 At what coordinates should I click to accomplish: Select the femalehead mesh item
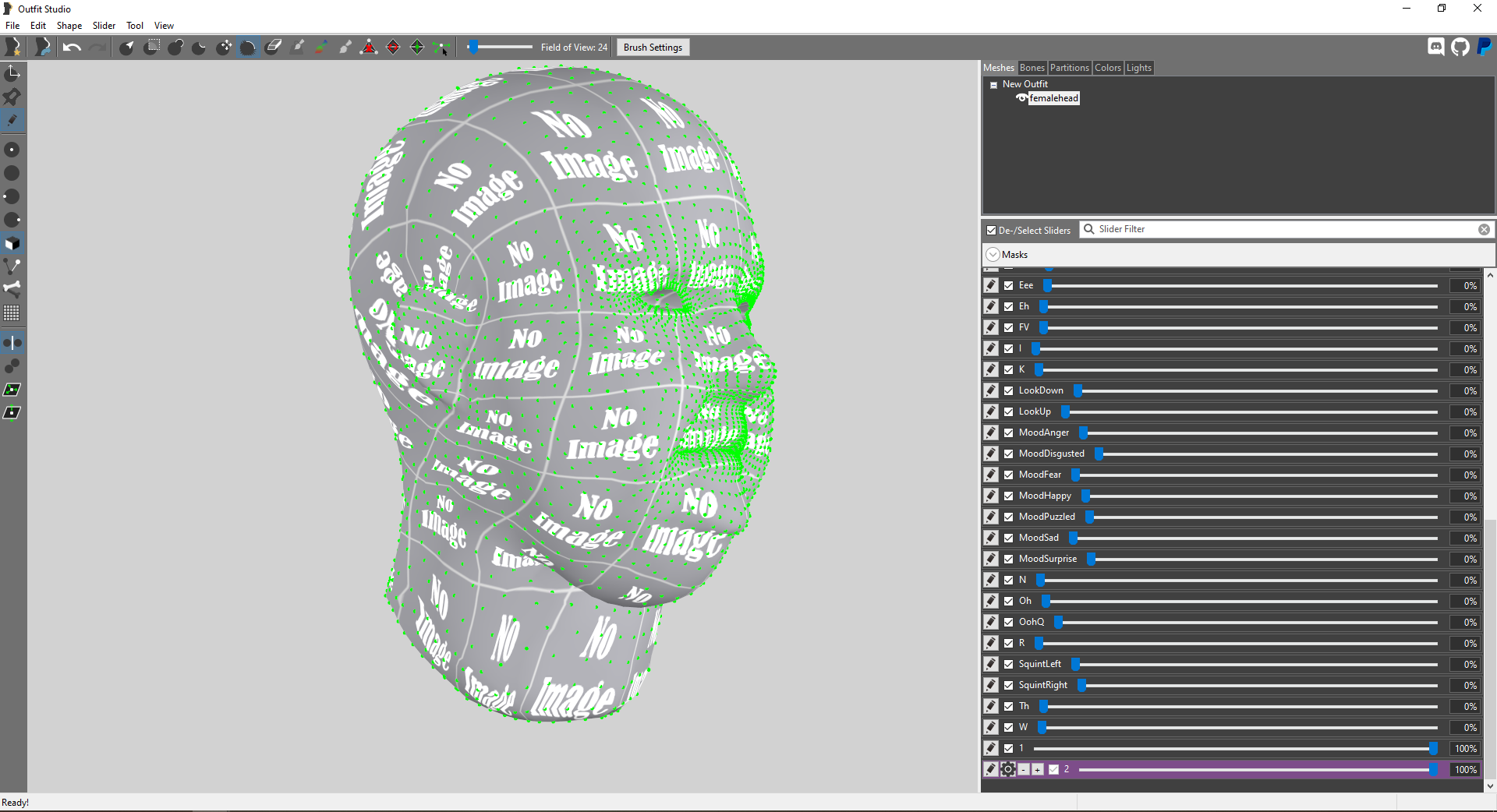click(x=1053, y=98)
